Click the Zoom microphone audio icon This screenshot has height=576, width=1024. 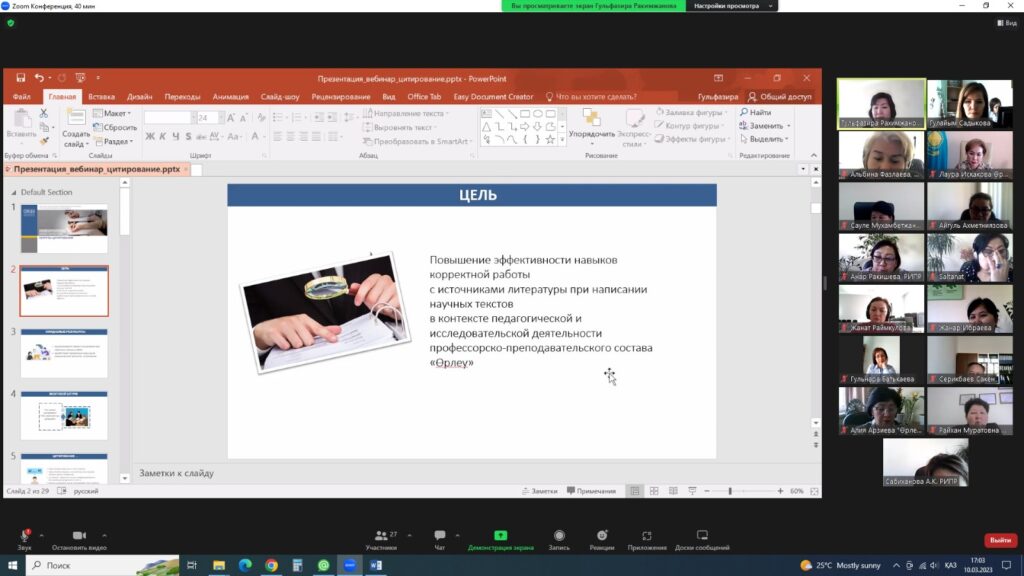tap(24, 536)
